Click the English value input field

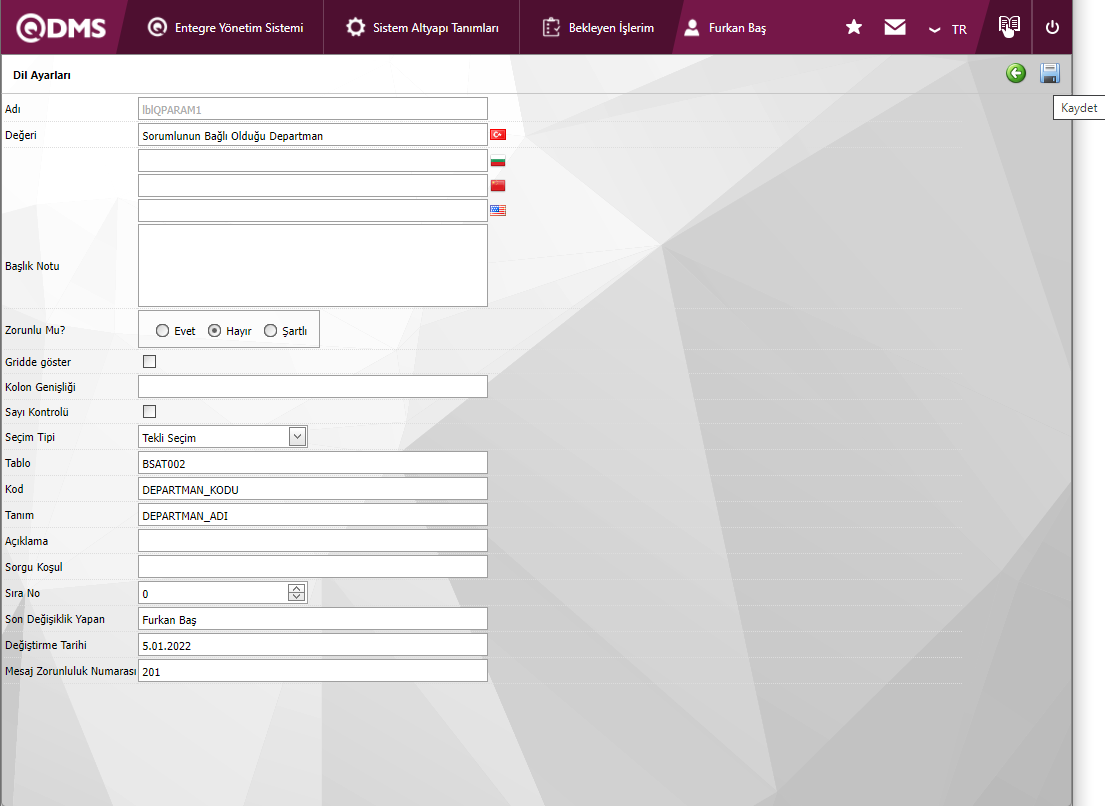(313, 211)
